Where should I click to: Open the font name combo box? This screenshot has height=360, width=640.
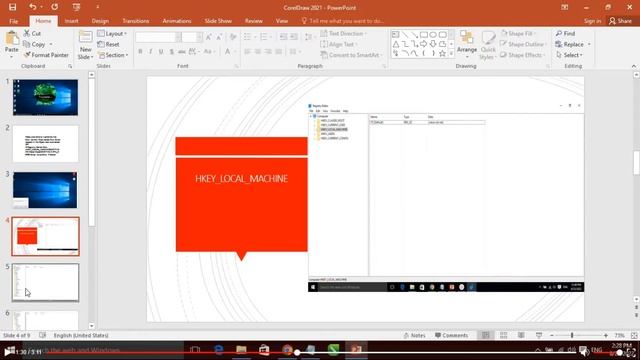click(x=158, y=37)
